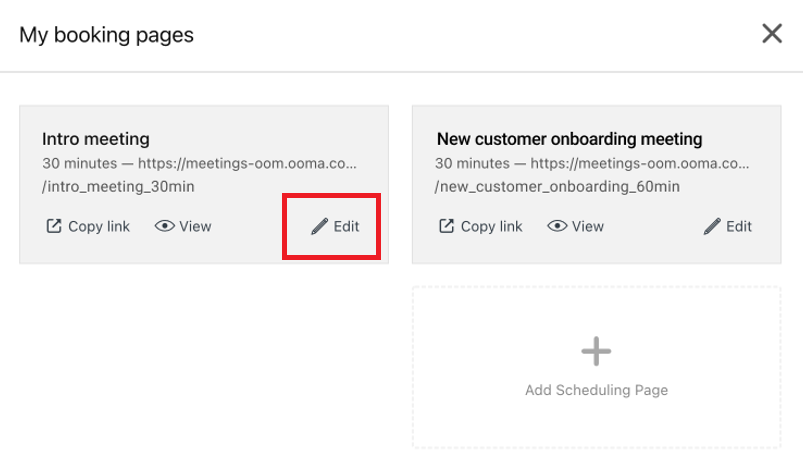
Task: Click eye icon on New customer onboarding card
Action: [x=557, y=226]
